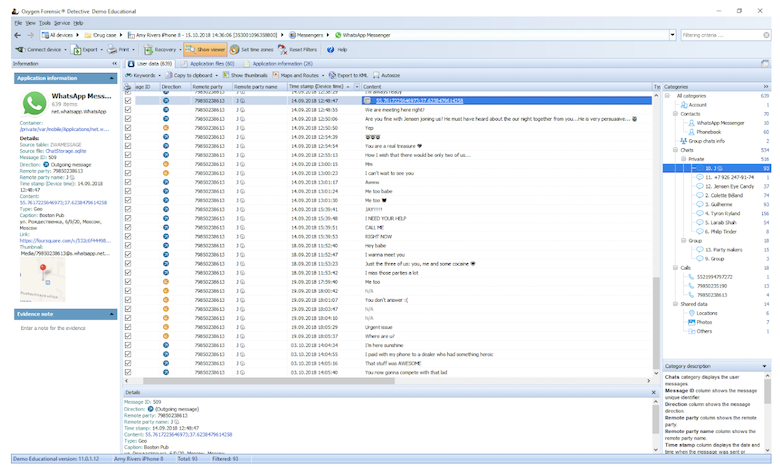Toggle checkbox for 'CALL ME' row
The height and width of the screenshot is (472, 780).
pyautogui.click(x=128, y=228)
